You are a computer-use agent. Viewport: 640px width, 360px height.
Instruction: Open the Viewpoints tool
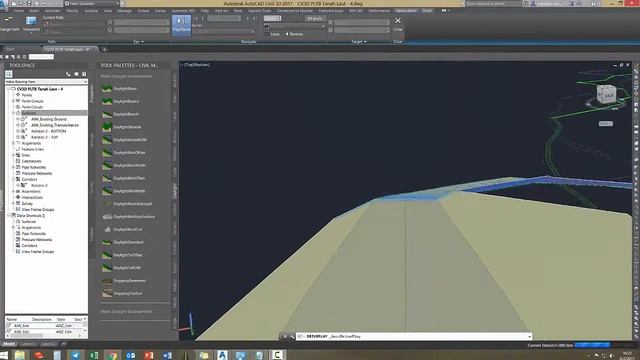point(31,24)
